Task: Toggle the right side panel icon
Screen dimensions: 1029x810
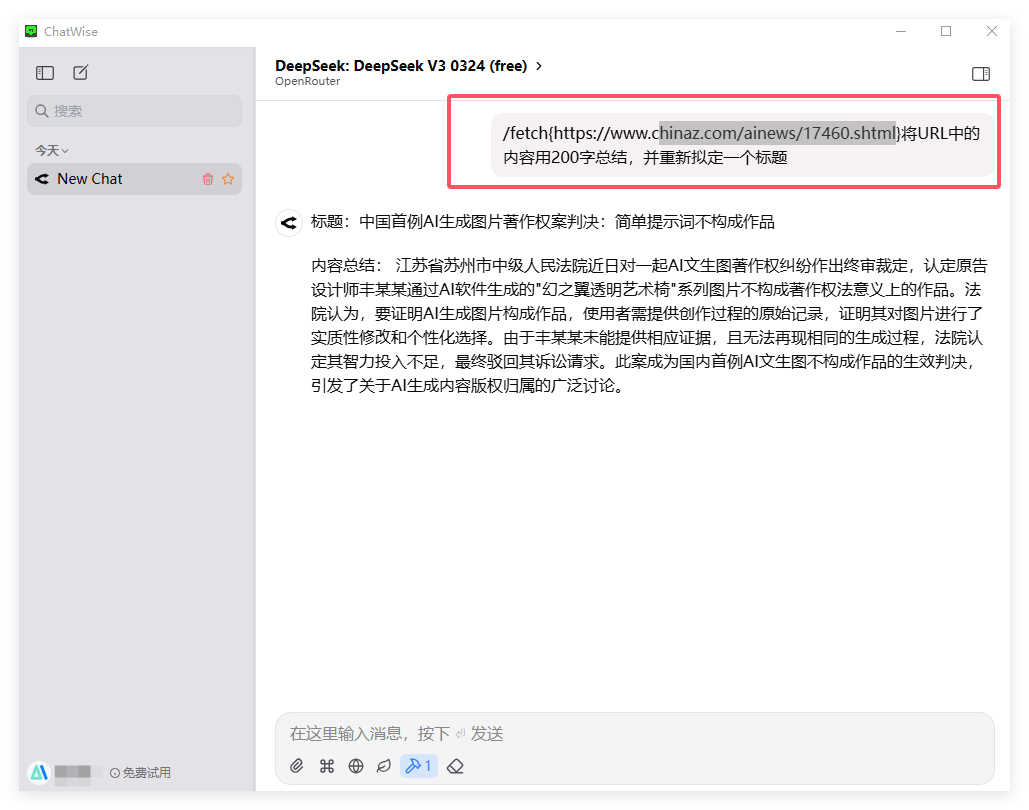Action: tap(980, 73)
